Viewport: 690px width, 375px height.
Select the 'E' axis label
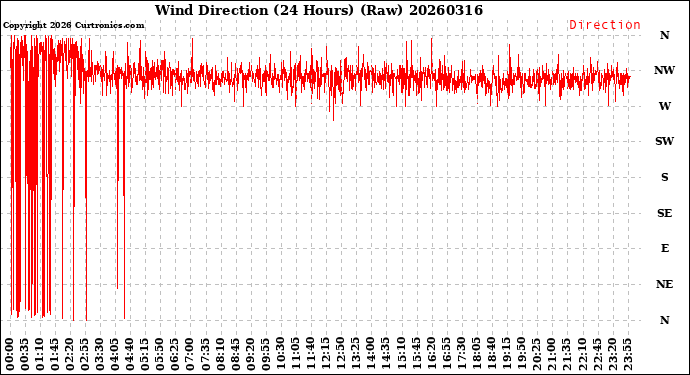click(664, 248)
